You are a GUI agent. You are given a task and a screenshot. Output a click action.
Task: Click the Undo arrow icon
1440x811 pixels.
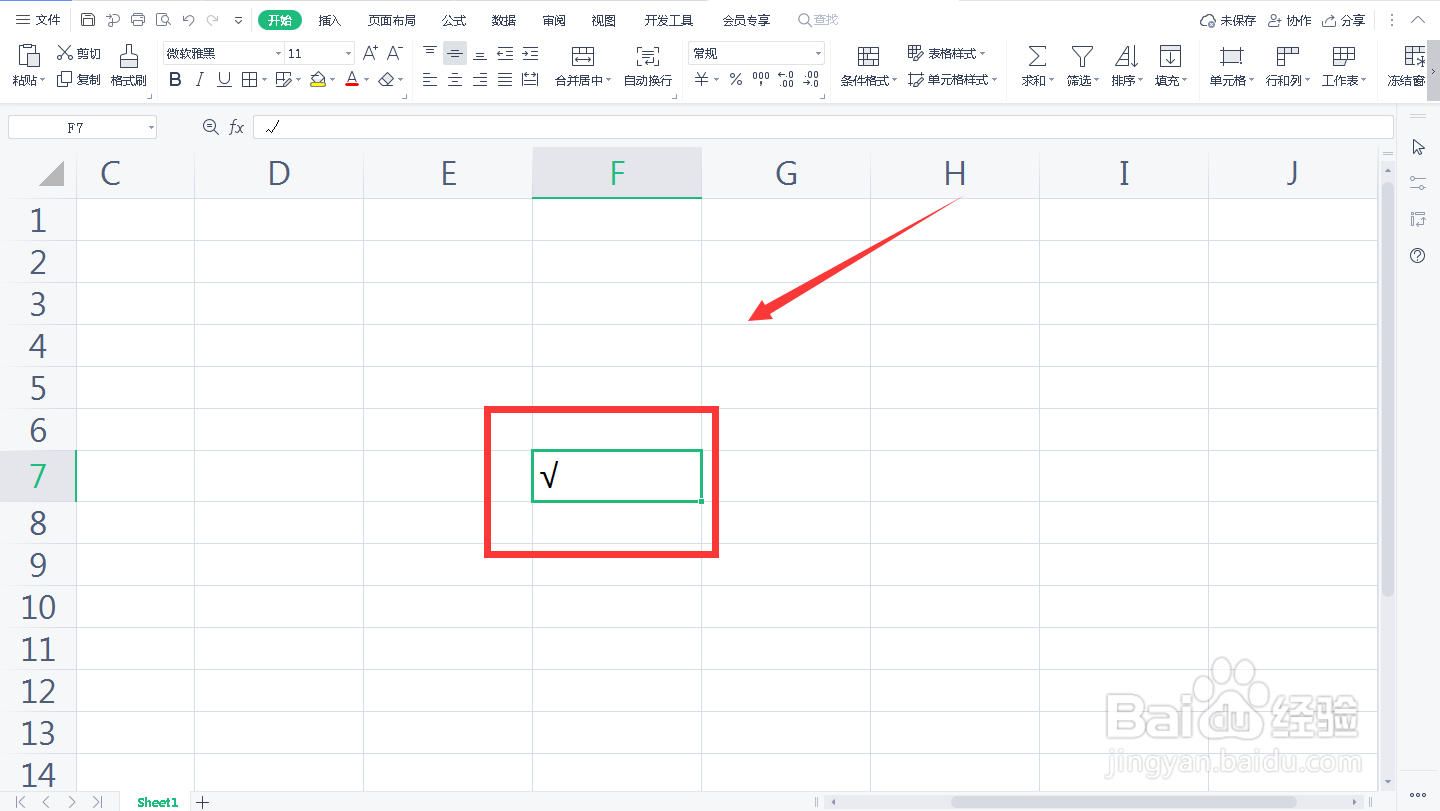[188, 20]
